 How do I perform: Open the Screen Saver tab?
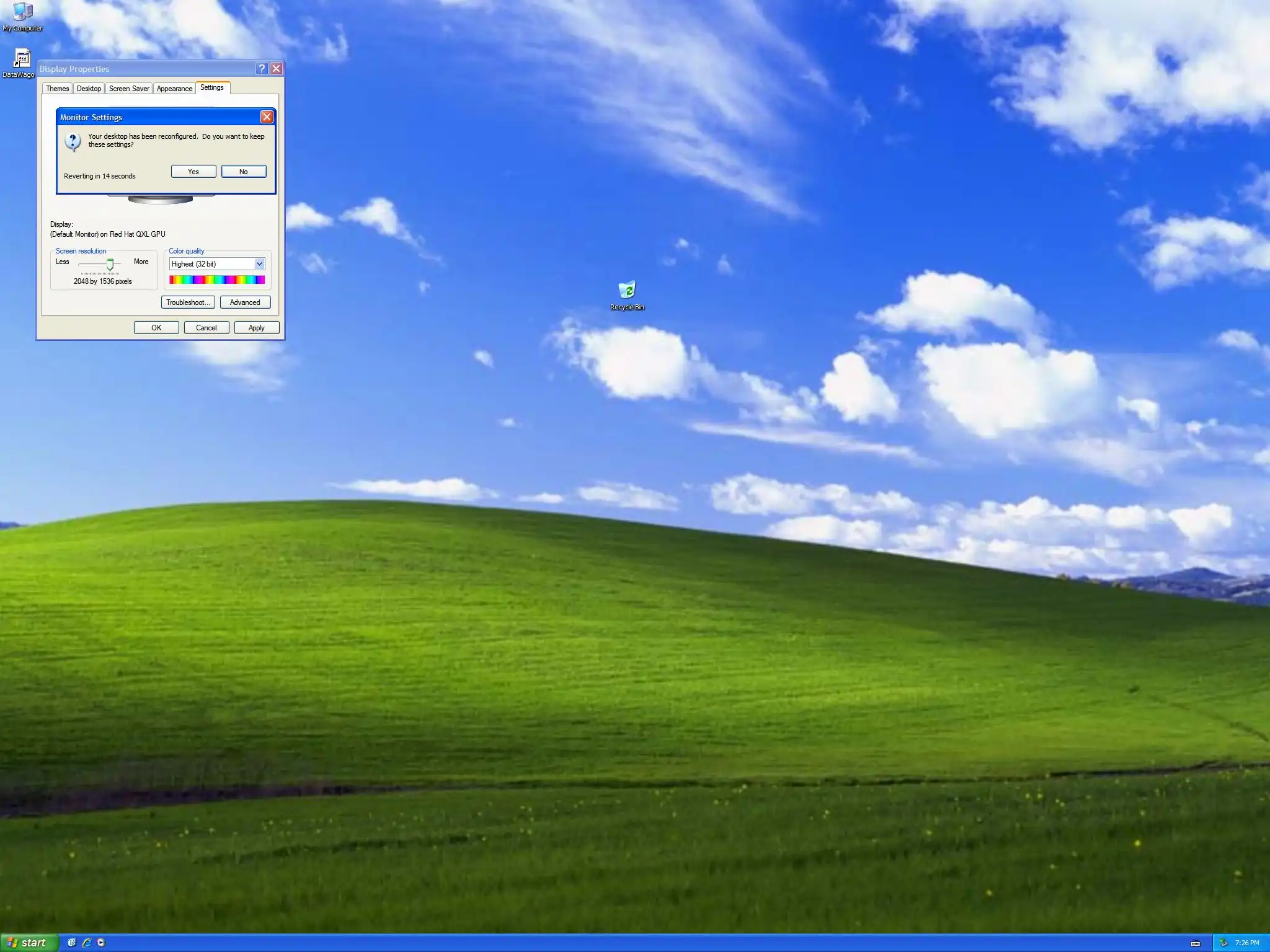(x=129, y=89)
